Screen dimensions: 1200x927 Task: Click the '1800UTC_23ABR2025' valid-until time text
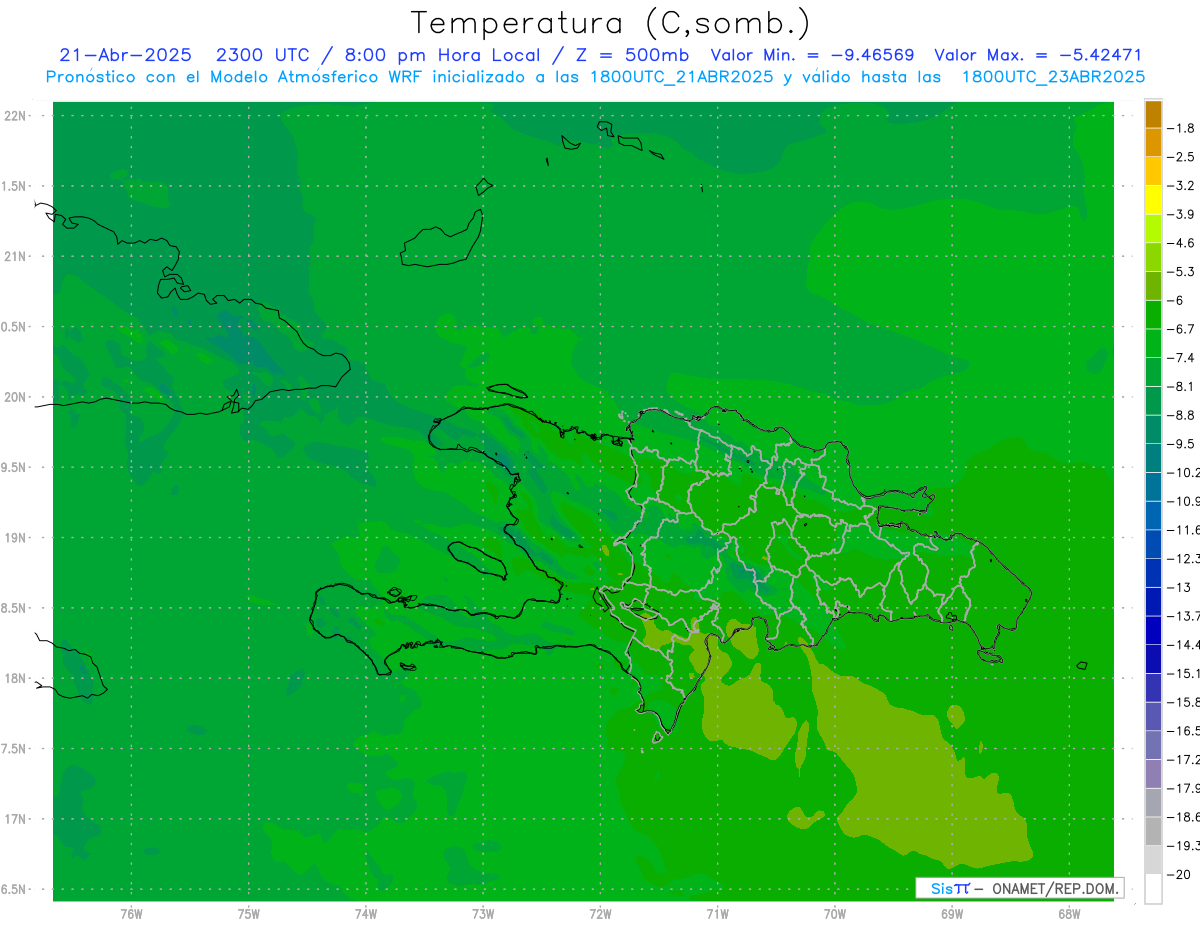coord(1053,76)
